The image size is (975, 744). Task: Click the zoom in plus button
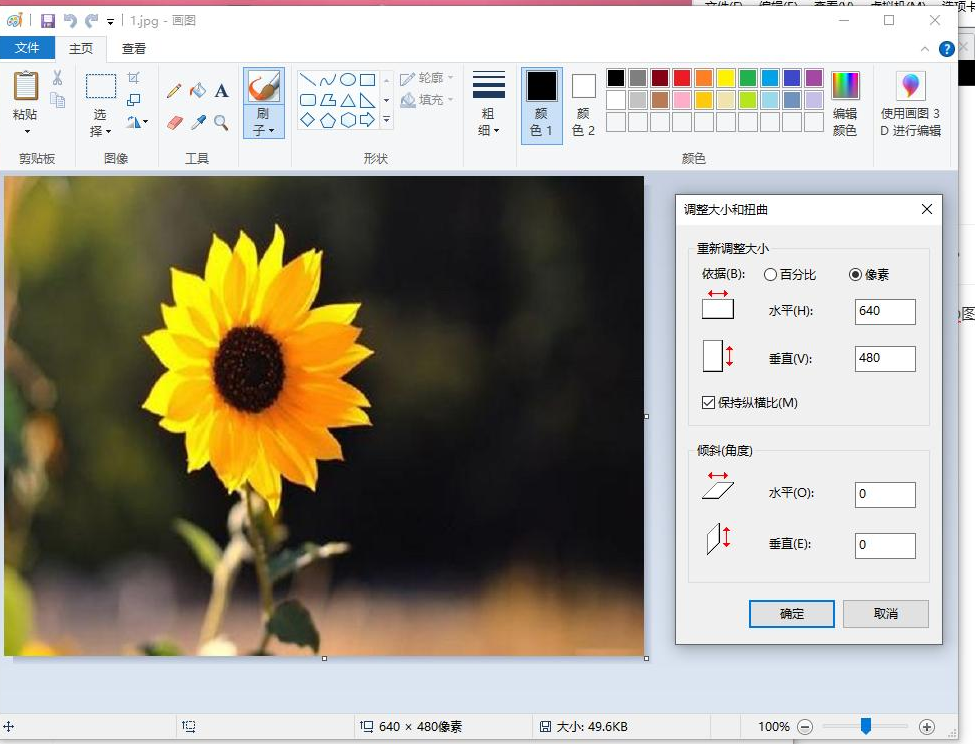(926, 727)
